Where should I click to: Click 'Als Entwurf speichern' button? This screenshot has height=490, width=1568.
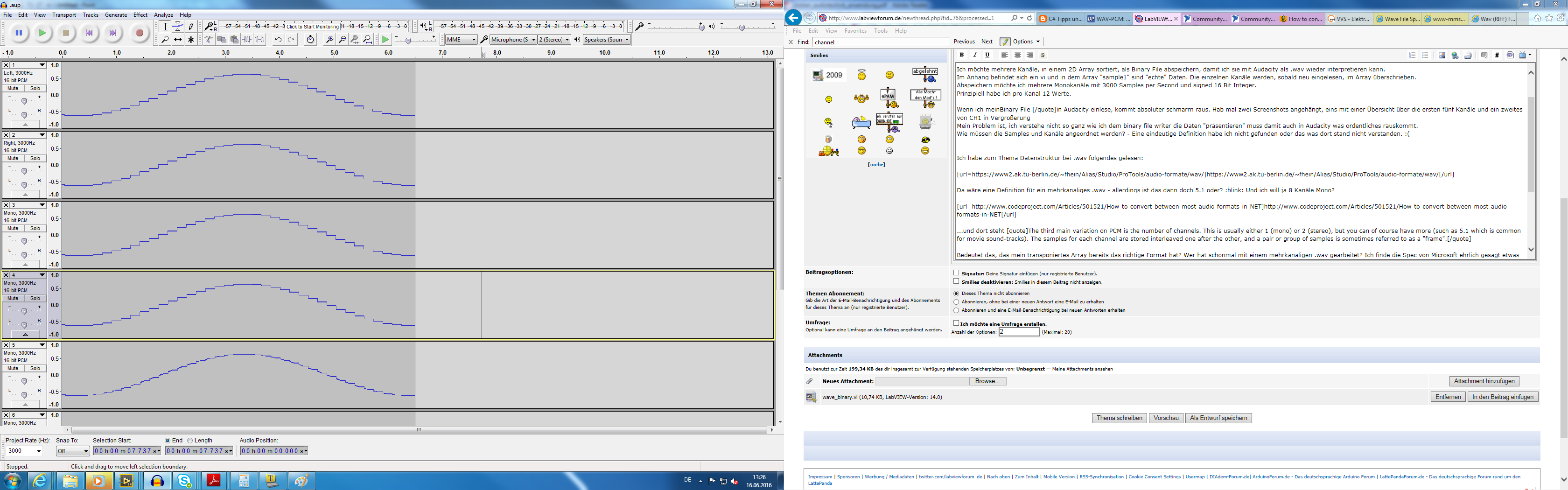[1218, 418]
